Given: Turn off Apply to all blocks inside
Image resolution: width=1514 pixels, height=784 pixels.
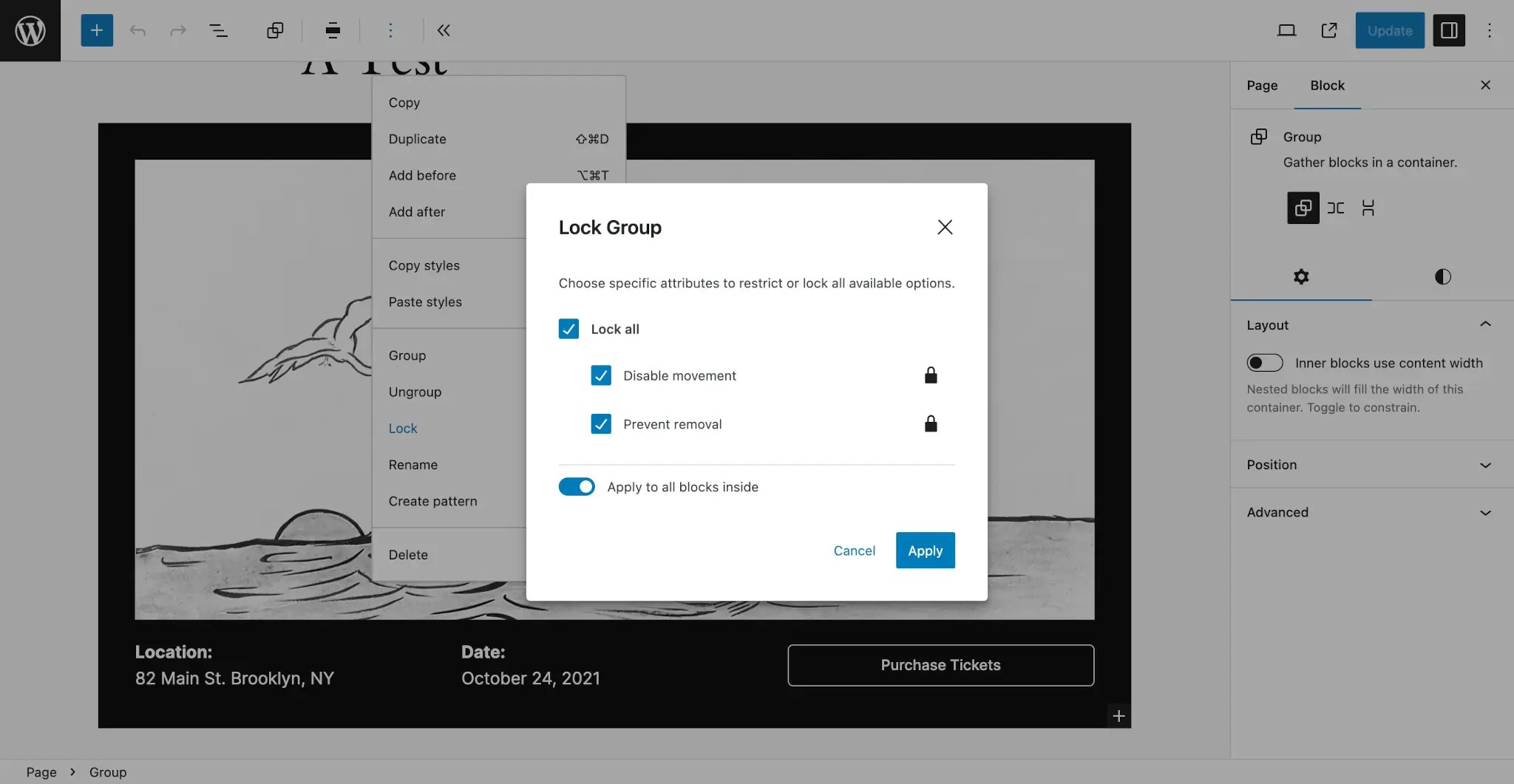Looking at the screenshot, I should click(577, 486).
